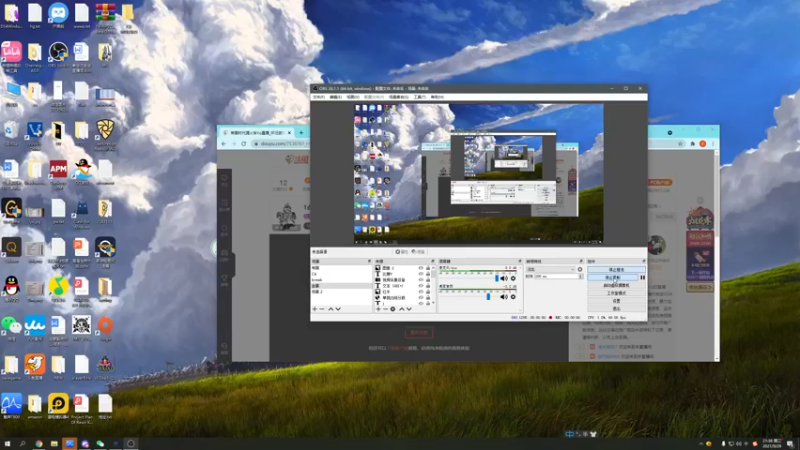Toggle the video capture device source's eye icon
The image size is (800, 450).
(x=421, y=280)
